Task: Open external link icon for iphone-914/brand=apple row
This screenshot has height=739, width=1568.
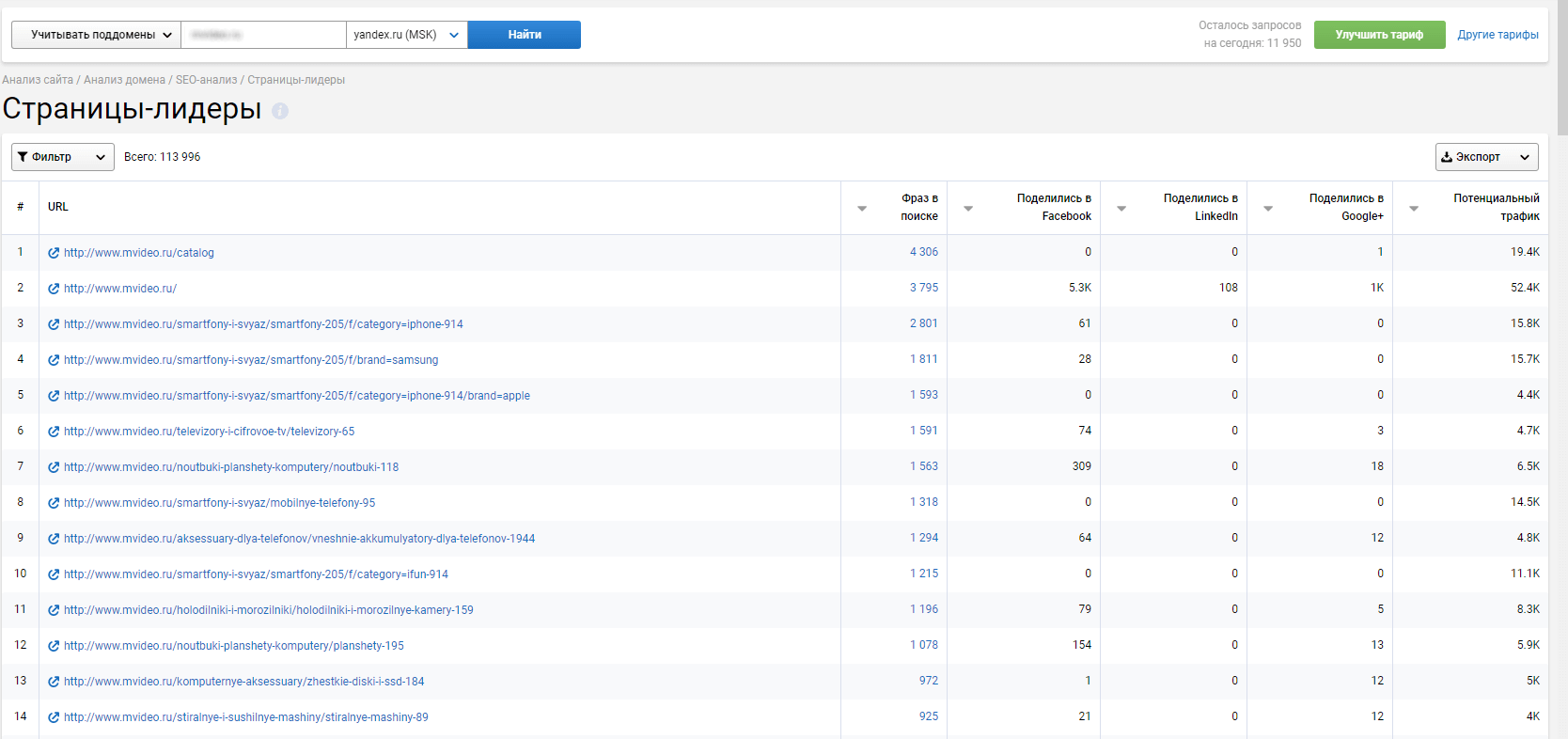Action: pos(54,396)
